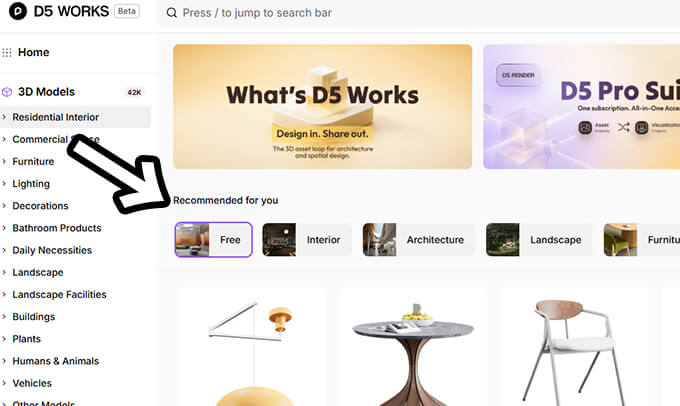This screenshot has width=680, height=406.
Task: Open the Decorations category
Action: tap(40, 206)
